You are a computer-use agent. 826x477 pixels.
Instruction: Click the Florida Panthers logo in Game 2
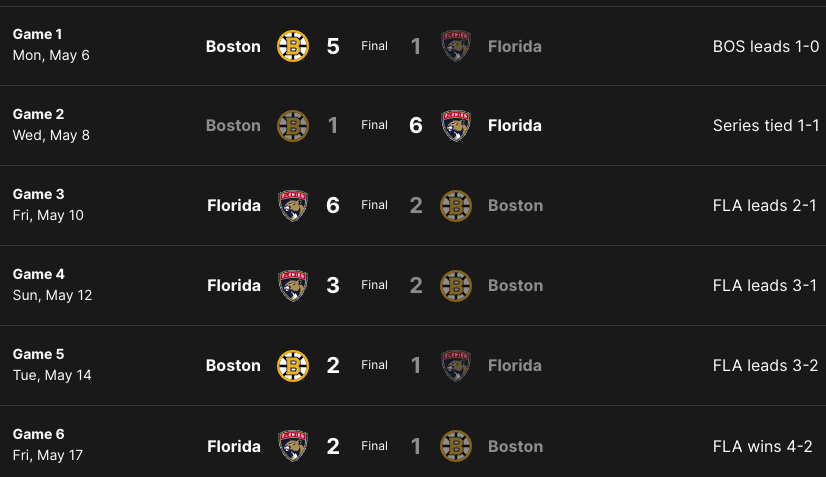pyautogui.click(x=456, y=126)
